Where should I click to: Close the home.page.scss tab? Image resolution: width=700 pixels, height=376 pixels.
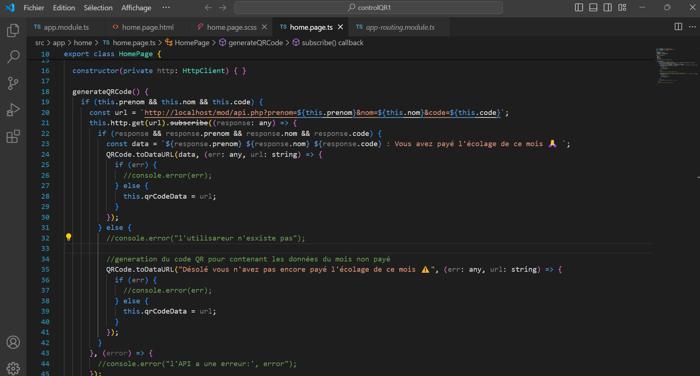pos(265,27)
